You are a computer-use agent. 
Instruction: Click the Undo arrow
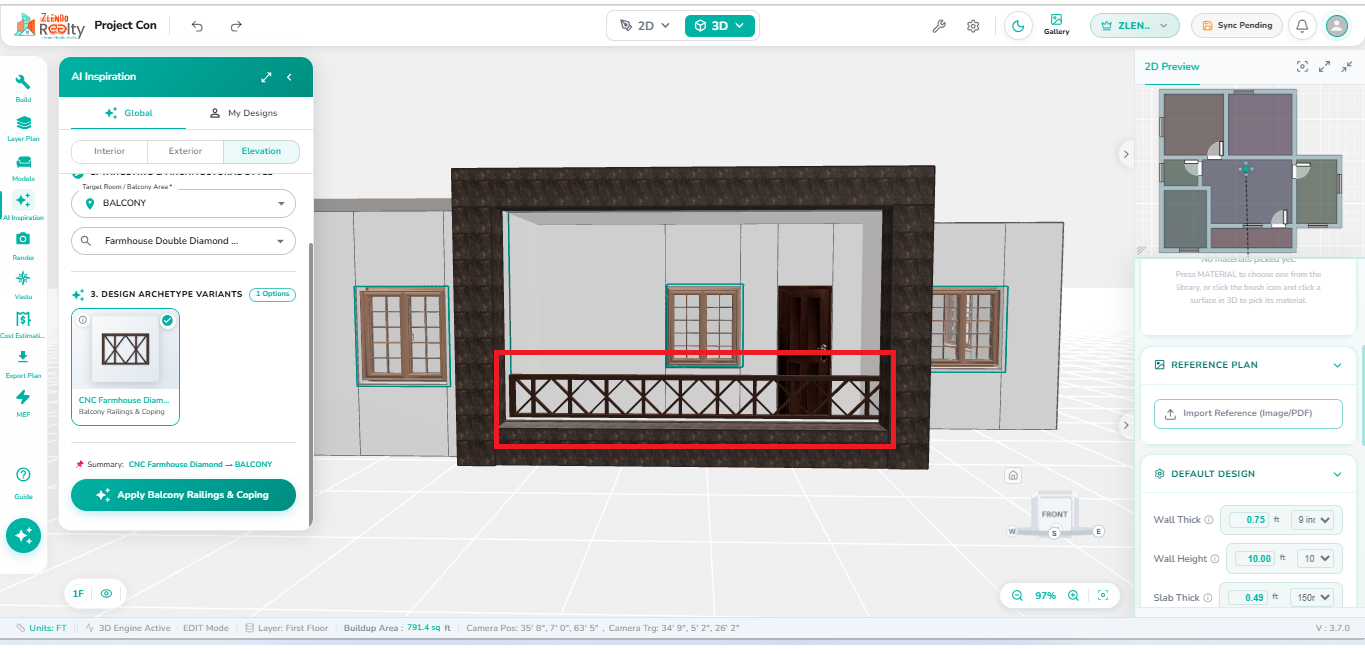pyautogui.click(x=197, y=26)
